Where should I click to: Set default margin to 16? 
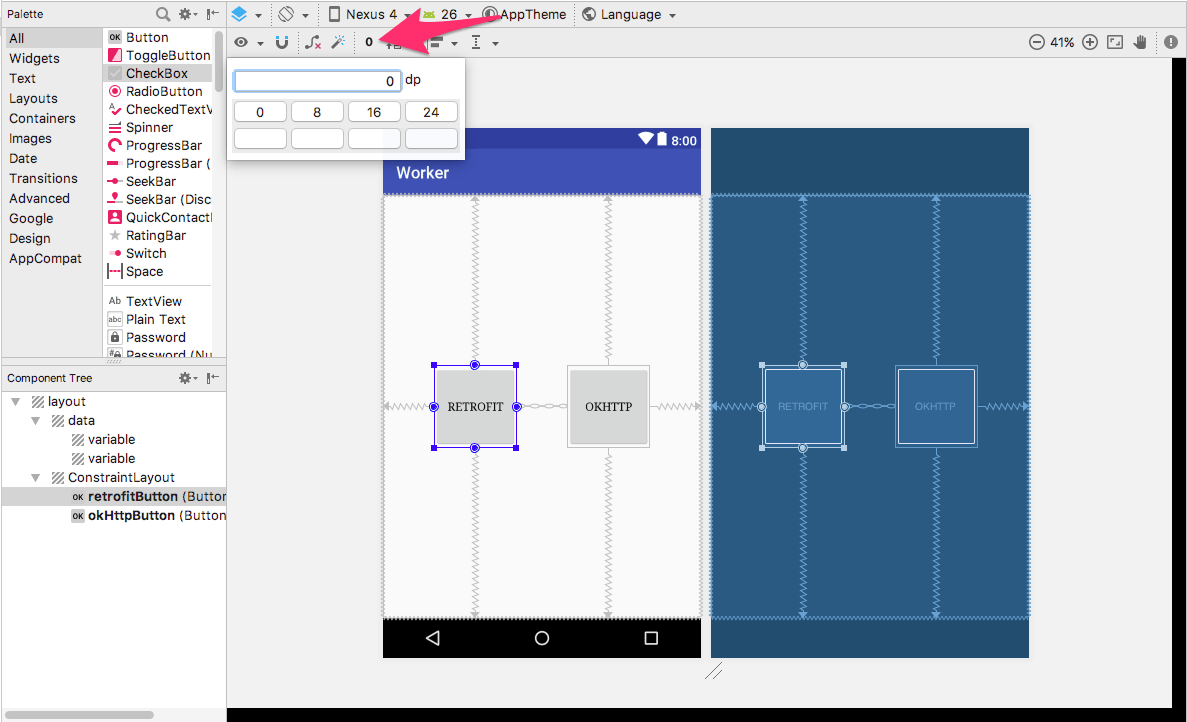click(374, 112)
